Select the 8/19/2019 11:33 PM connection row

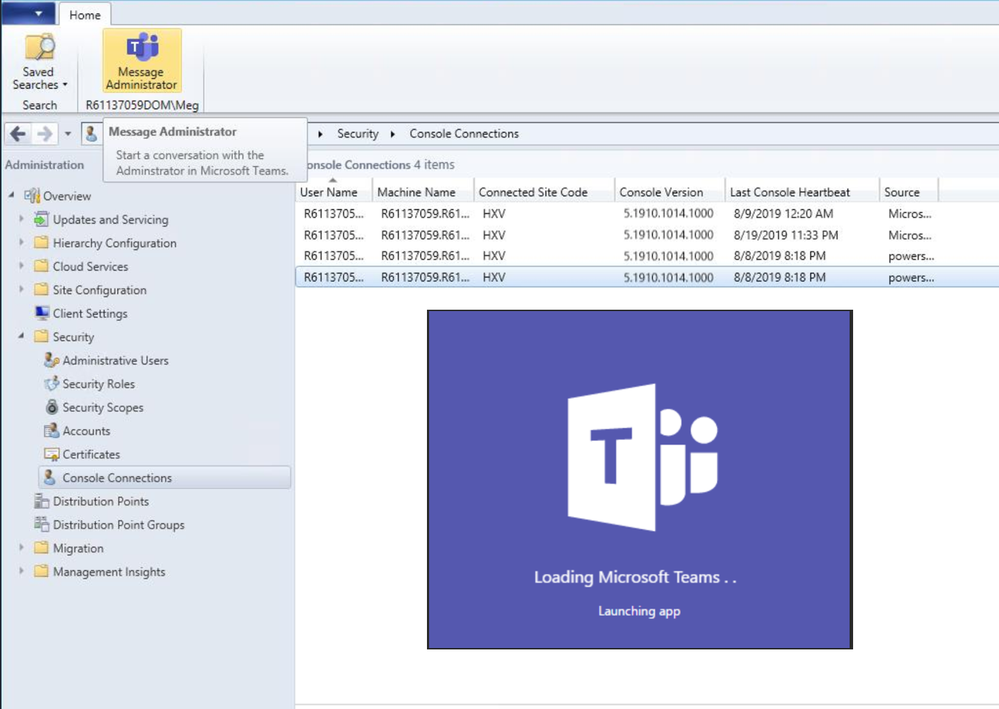647,235
